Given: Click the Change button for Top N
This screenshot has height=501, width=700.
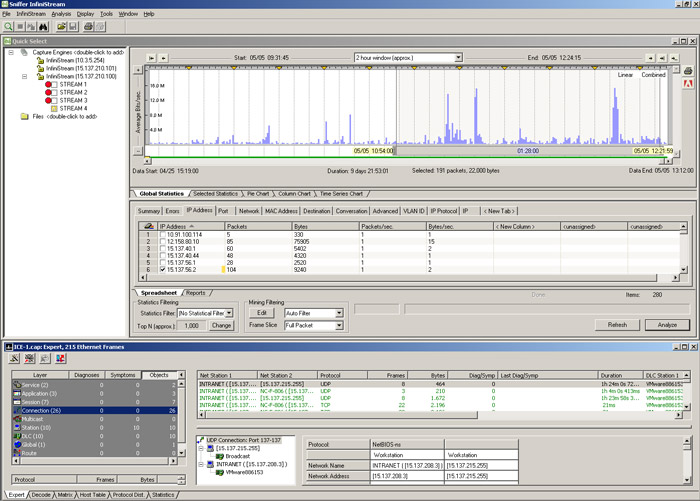Looking at the screenshot, I should click(221, 326).
